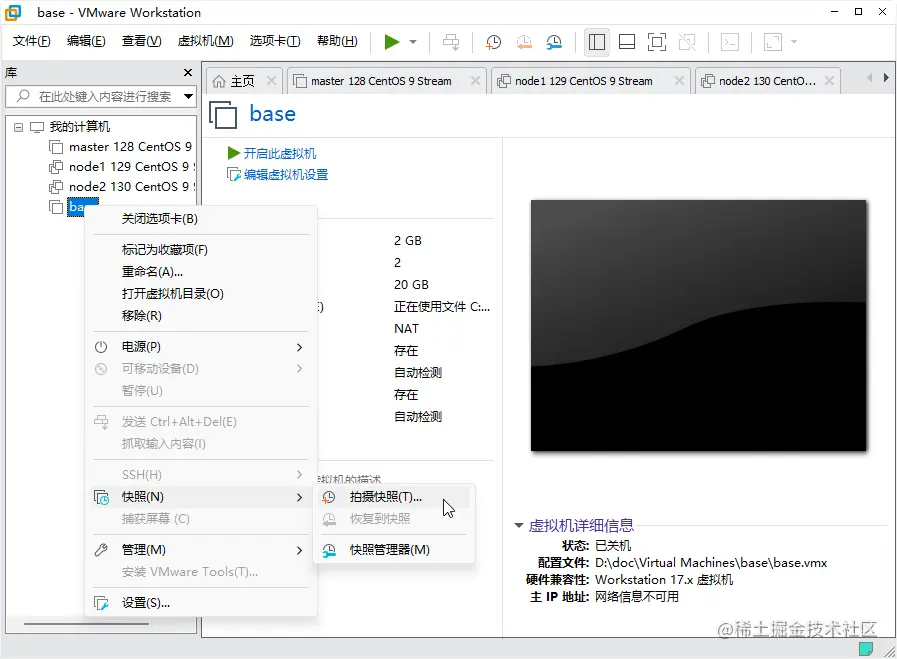Switch to master 128 CentOS 9 Stream tab
The height and width of the screenshot is (659, 897).
[x=381, y=81]
